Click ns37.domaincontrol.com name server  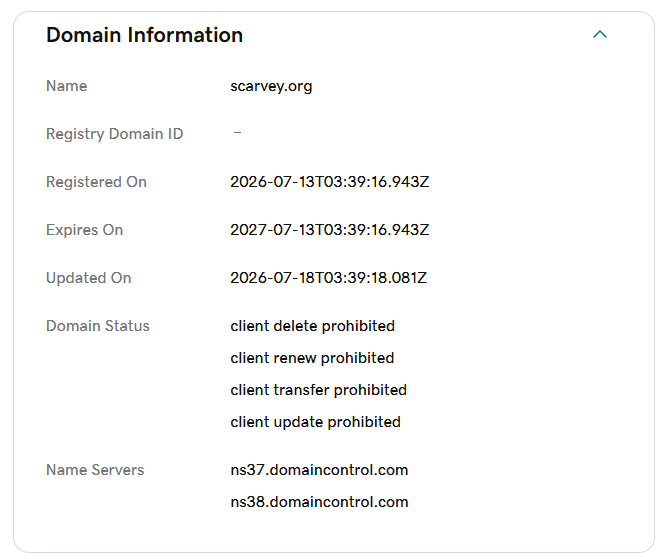coord(319,470)
